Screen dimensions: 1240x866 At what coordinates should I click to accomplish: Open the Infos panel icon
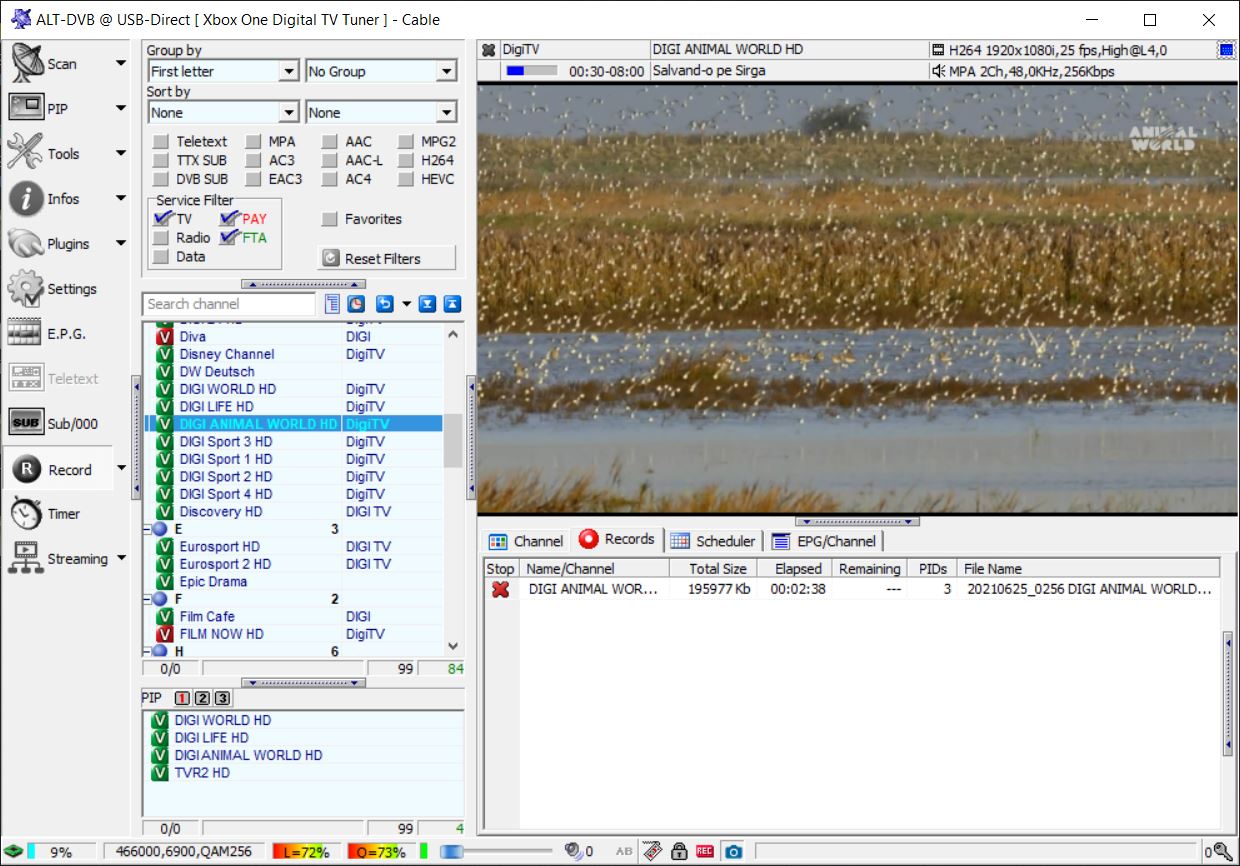(x=26, y=198)
